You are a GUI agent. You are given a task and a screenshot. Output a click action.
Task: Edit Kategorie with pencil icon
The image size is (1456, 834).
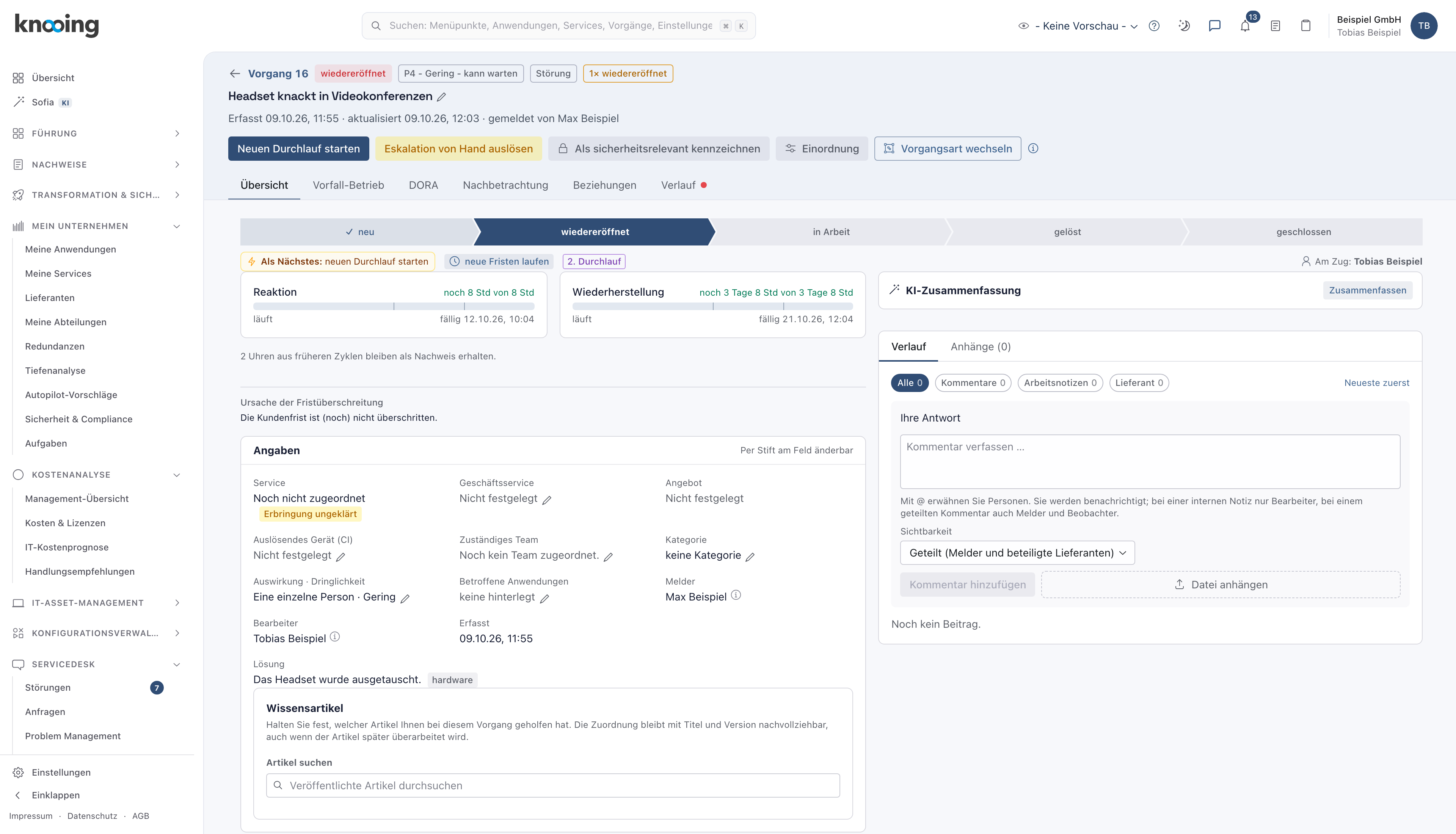750,557
